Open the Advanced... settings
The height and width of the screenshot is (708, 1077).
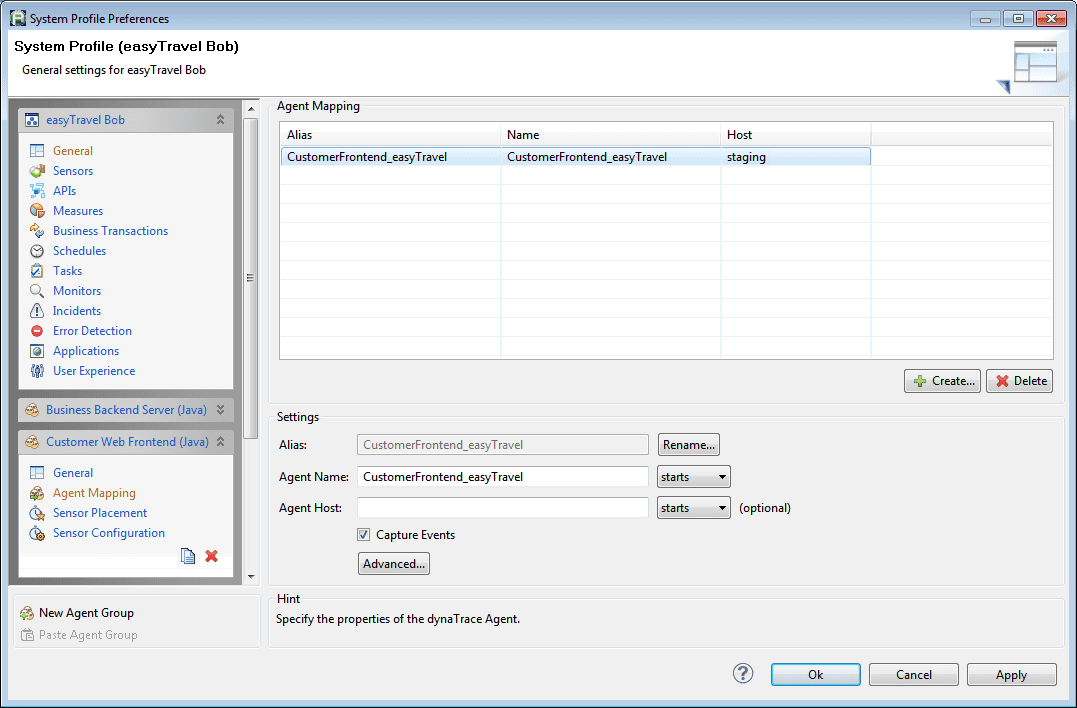(394, 563)
